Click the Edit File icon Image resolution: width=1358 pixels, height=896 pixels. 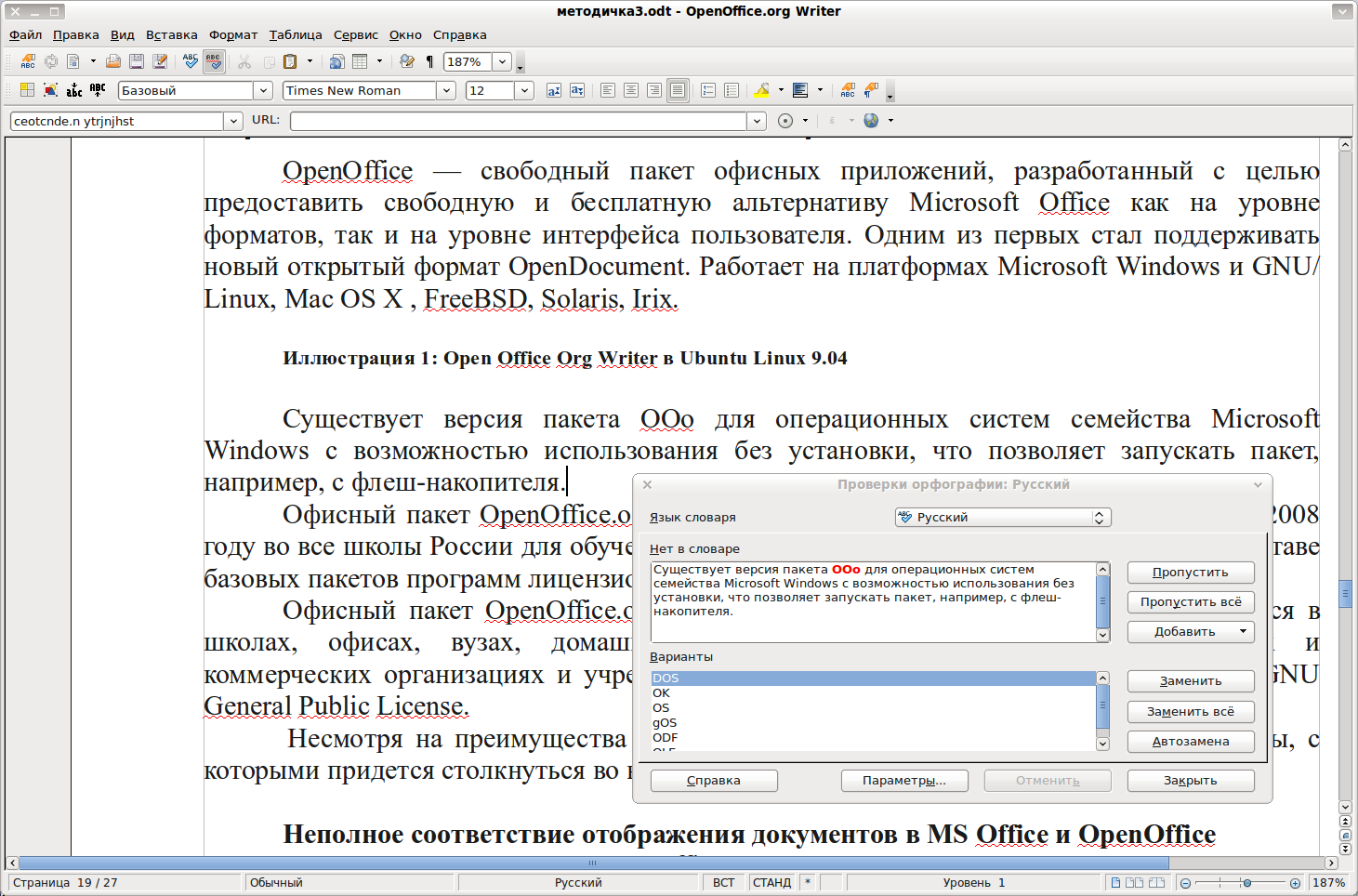coord(160,61)
